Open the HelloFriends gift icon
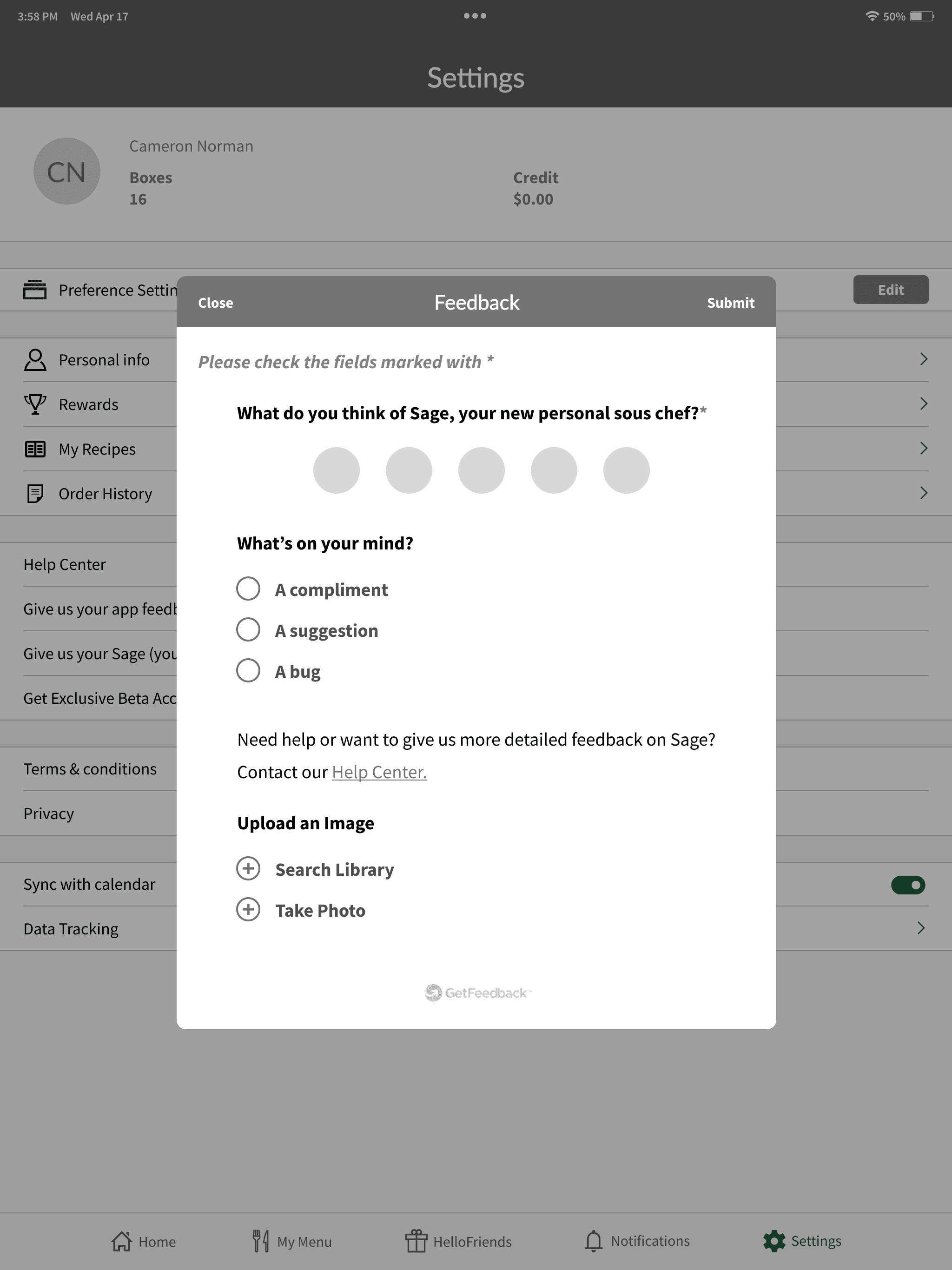 click(416, 1241)
